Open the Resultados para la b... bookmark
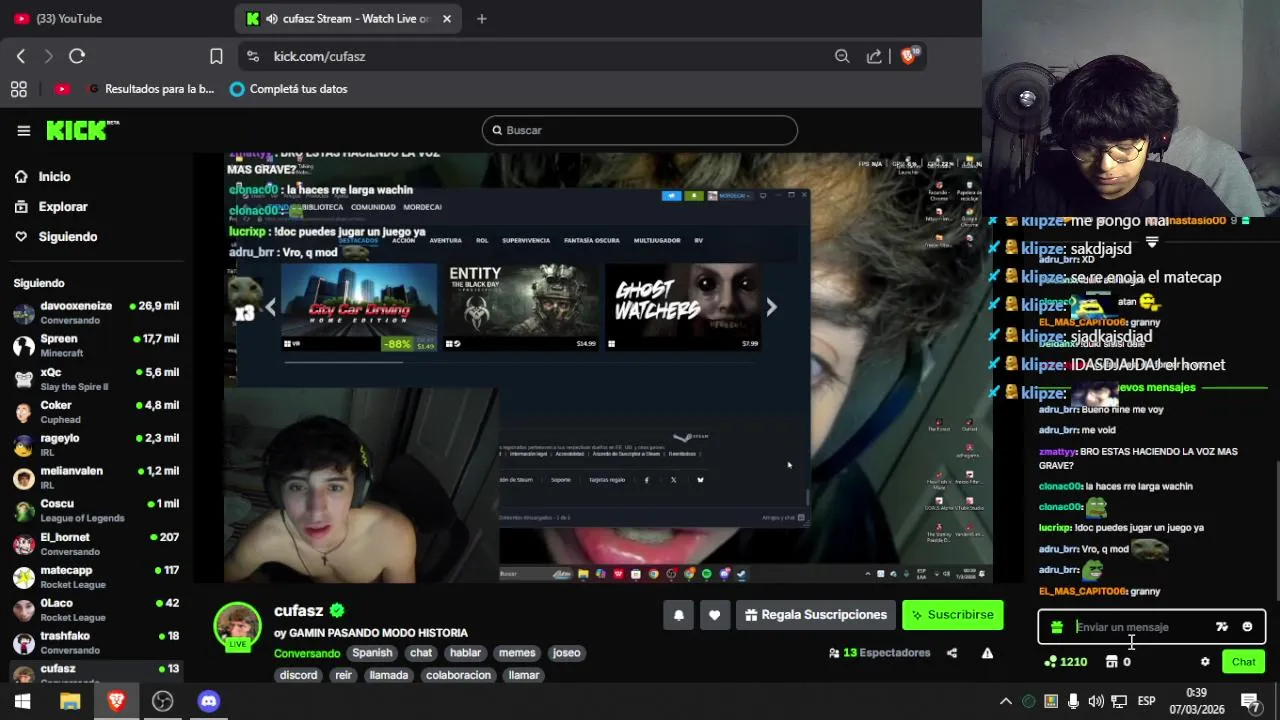The width and height of the screenshot is (1280, 720). click(x=150, y=89)
